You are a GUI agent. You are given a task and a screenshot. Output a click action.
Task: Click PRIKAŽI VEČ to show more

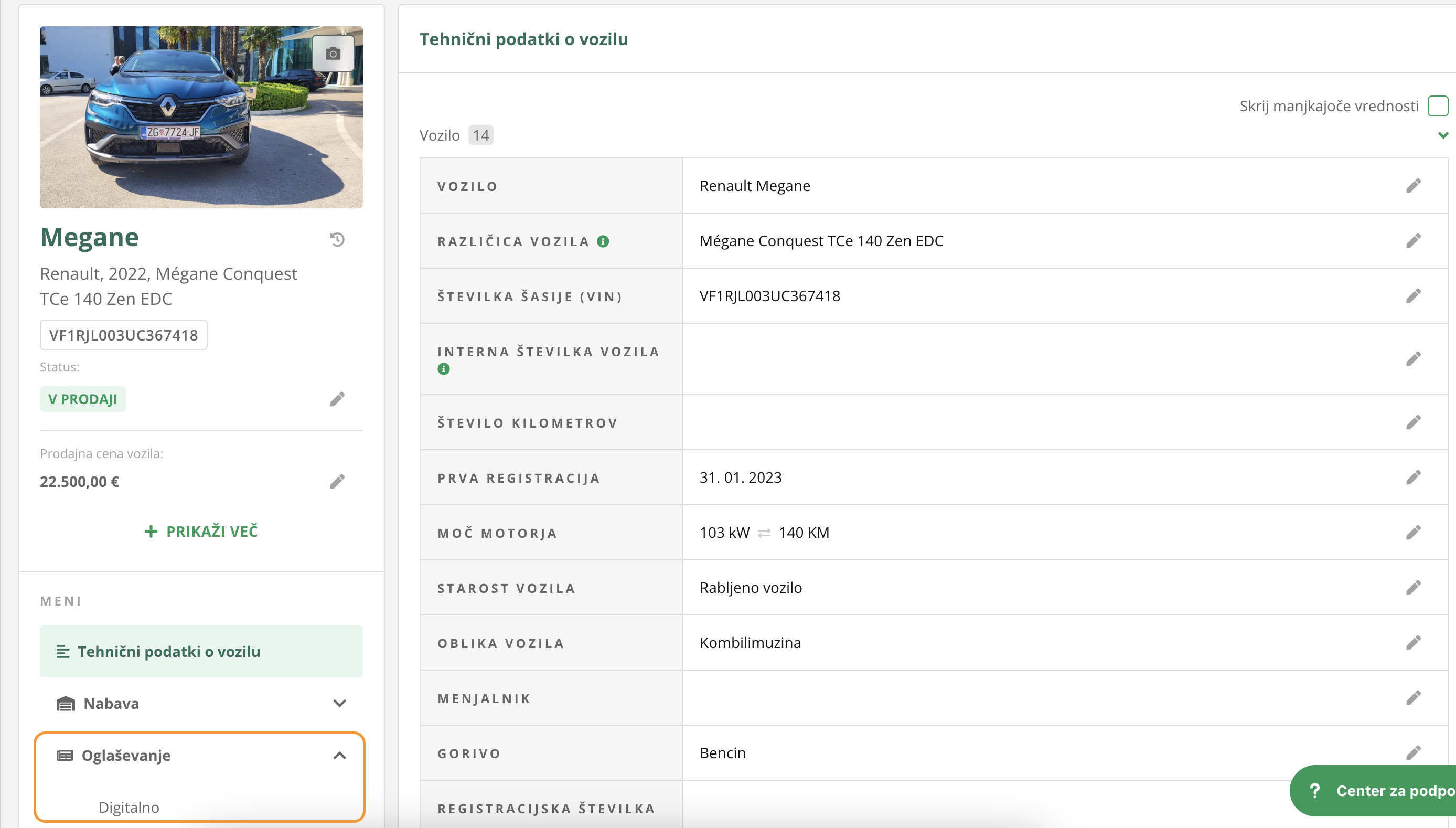click(201, 531)
